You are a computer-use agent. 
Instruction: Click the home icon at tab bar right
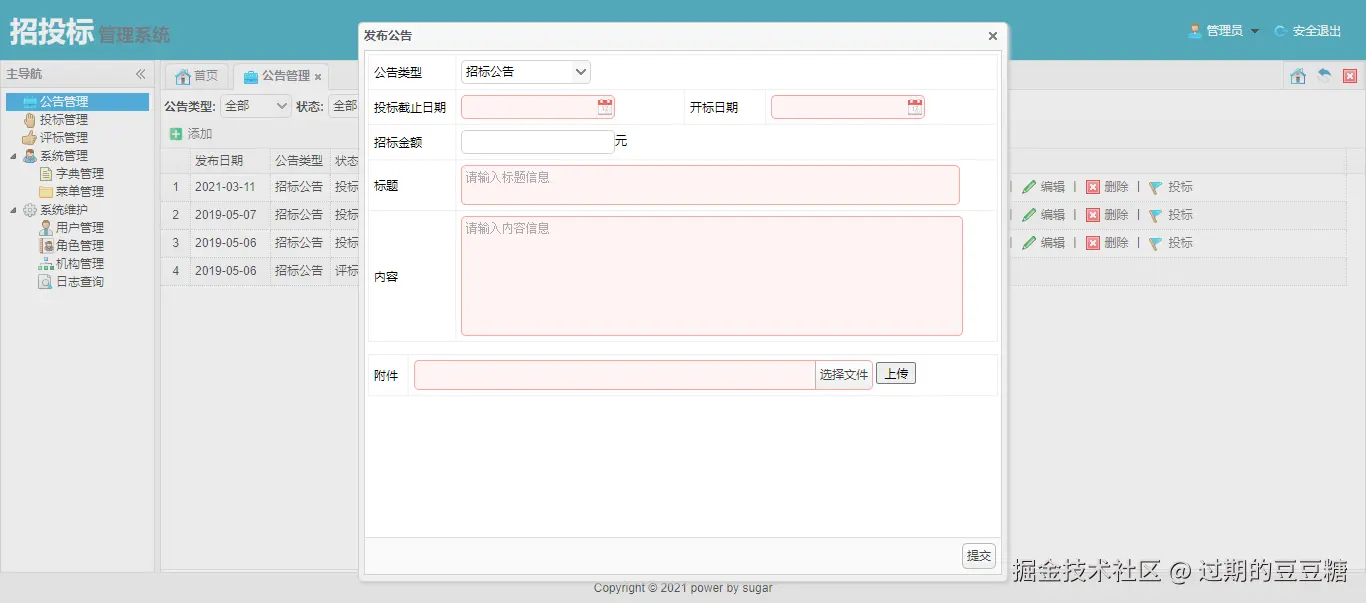[1298, 76]
